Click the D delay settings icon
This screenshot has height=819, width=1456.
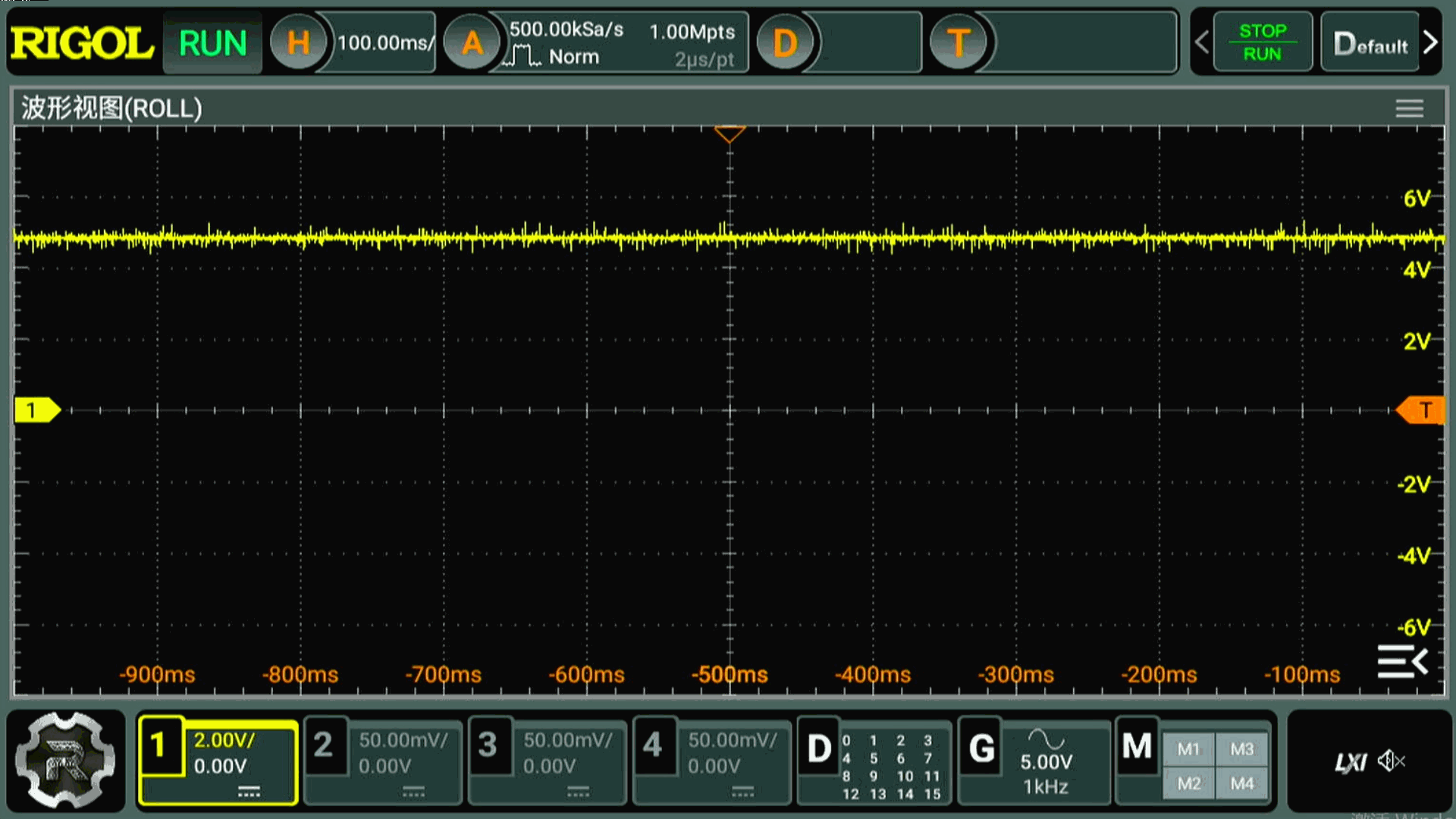(x=785, y=43)
